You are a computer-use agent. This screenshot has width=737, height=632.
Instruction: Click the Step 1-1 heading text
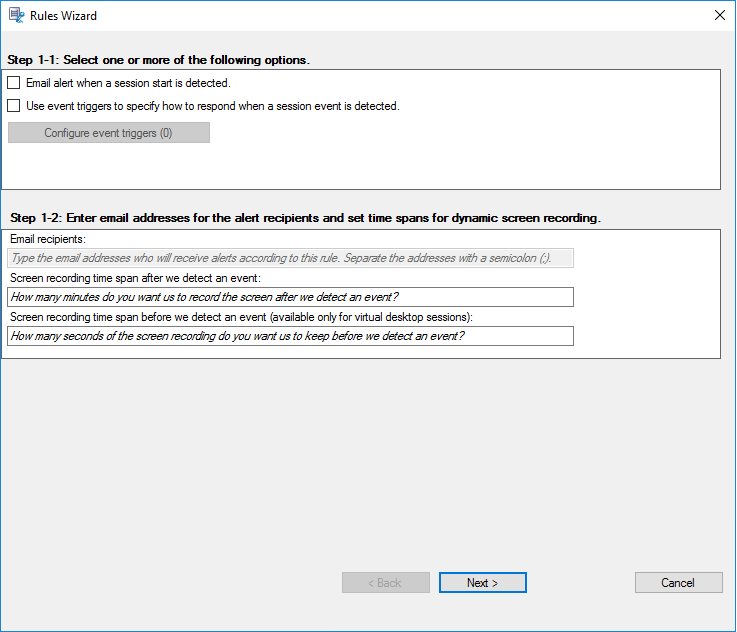click(158, 60)
